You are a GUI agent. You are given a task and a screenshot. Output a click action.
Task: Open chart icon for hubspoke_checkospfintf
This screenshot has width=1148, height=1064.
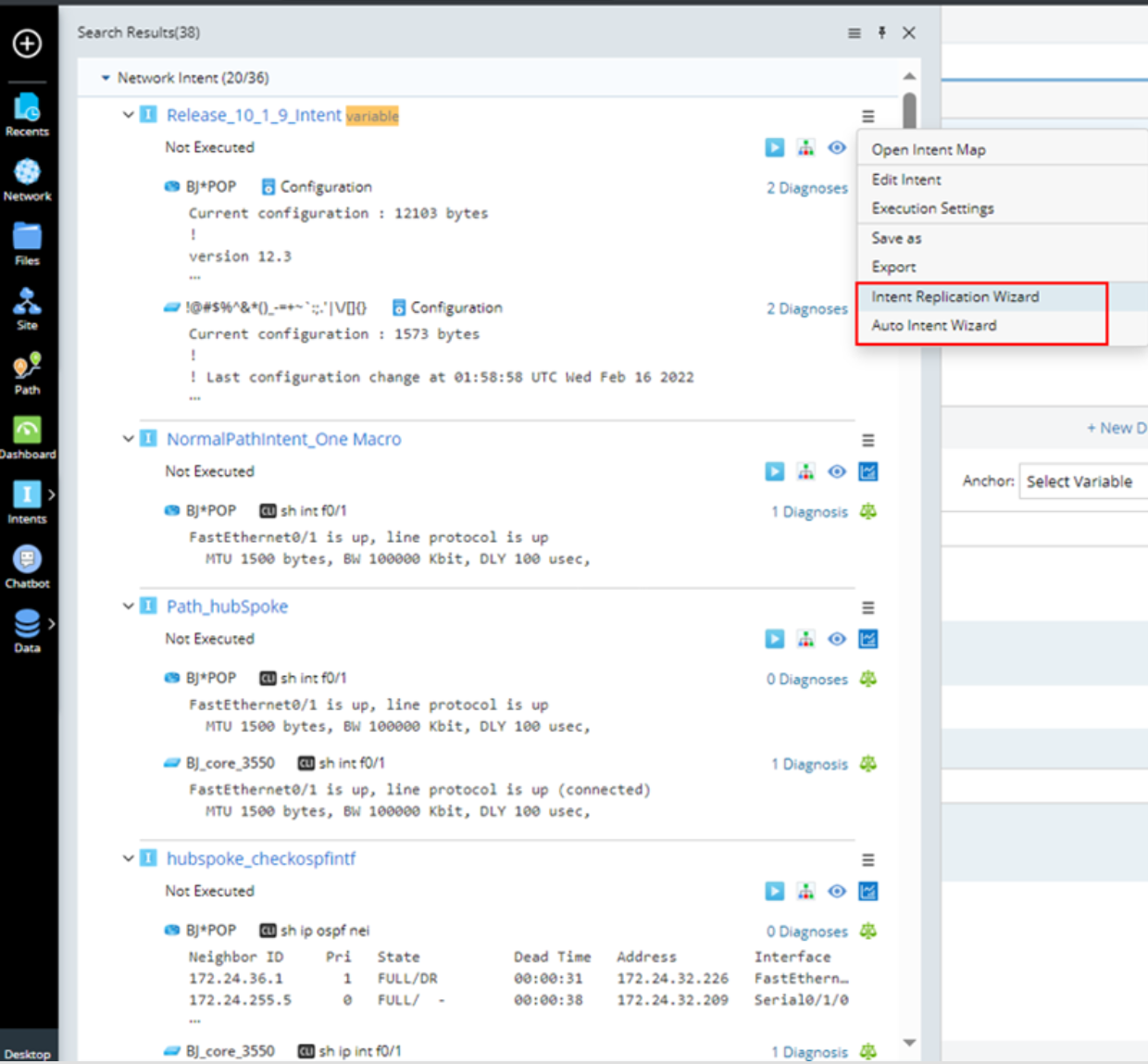[x=868, y=891]
